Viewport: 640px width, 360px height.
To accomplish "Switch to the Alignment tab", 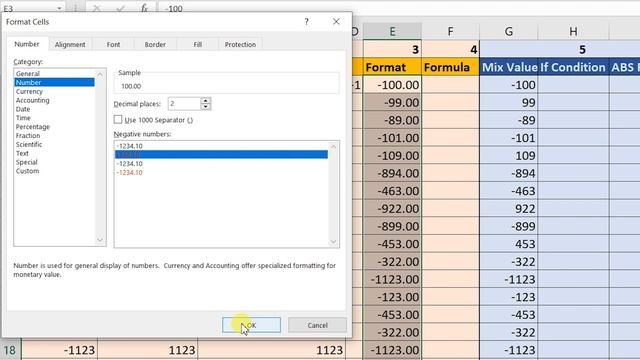I will click(70, 44).
